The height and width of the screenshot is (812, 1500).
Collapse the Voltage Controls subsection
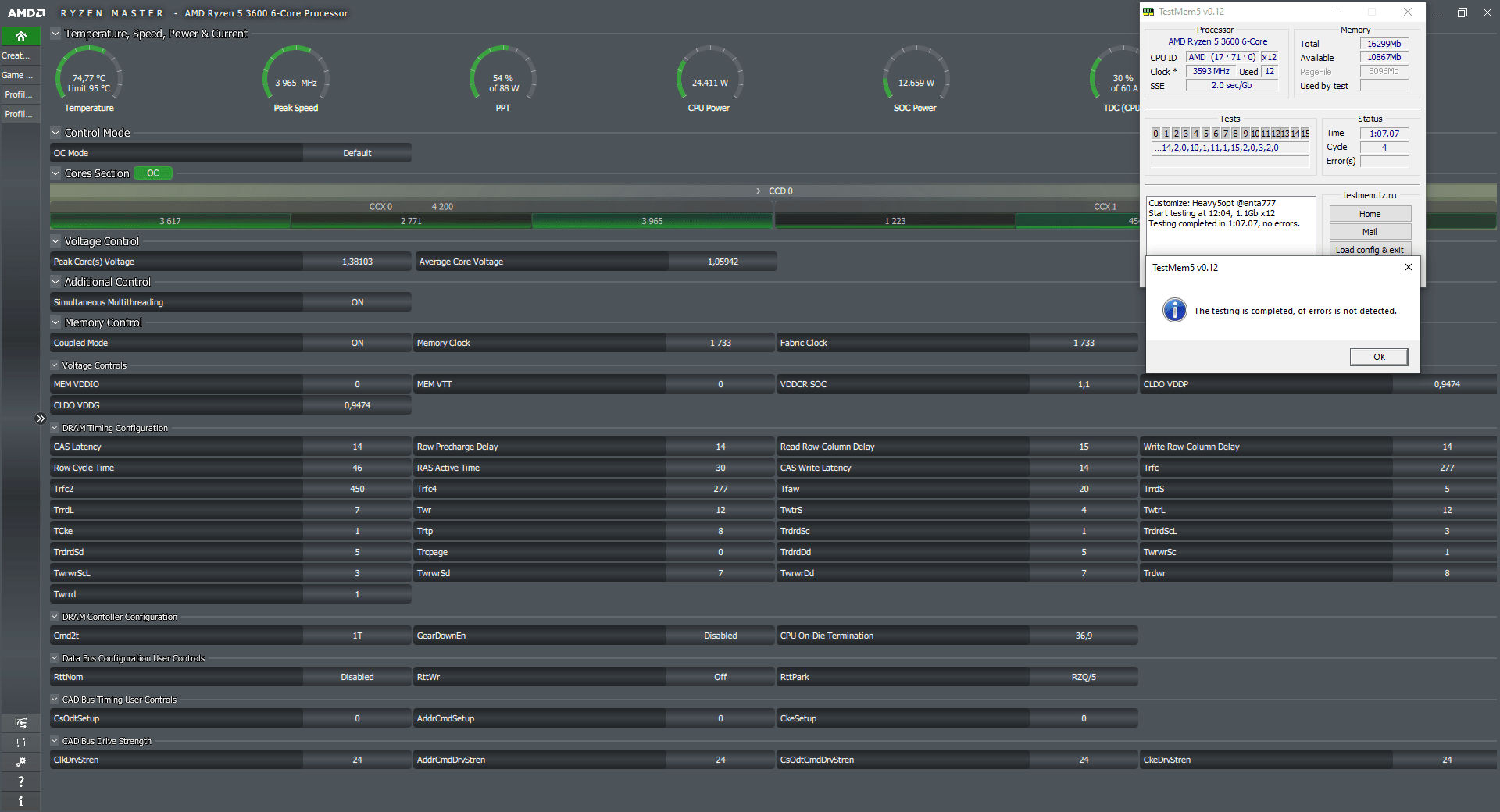55,365
